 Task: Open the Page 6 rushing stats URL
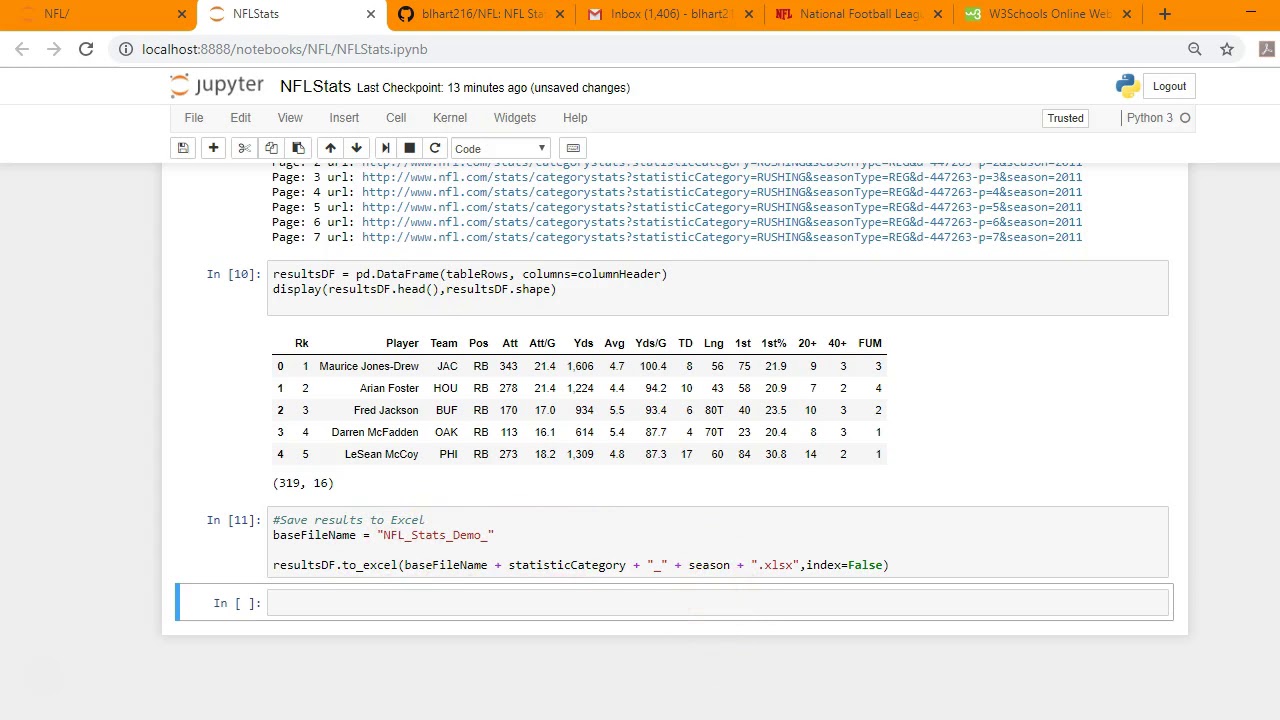(722, 222)
